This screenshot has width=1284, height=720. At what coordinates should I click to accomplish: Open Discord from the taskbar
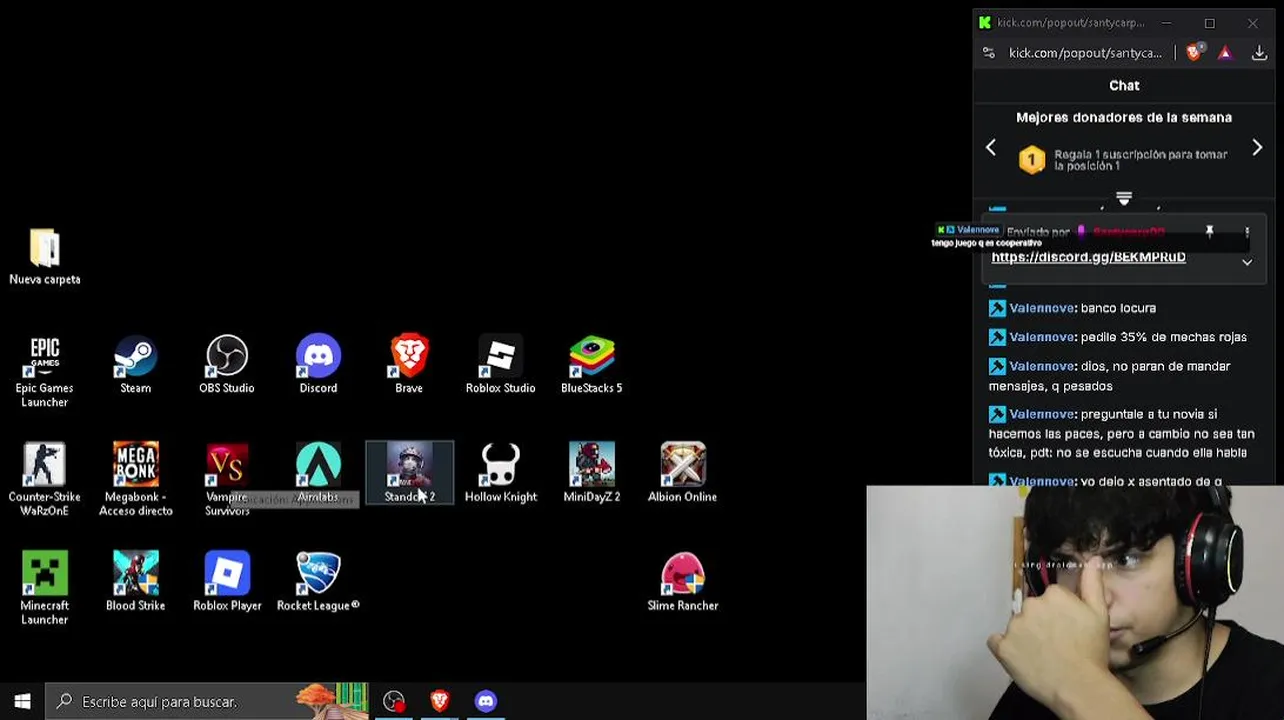[486, 701]
